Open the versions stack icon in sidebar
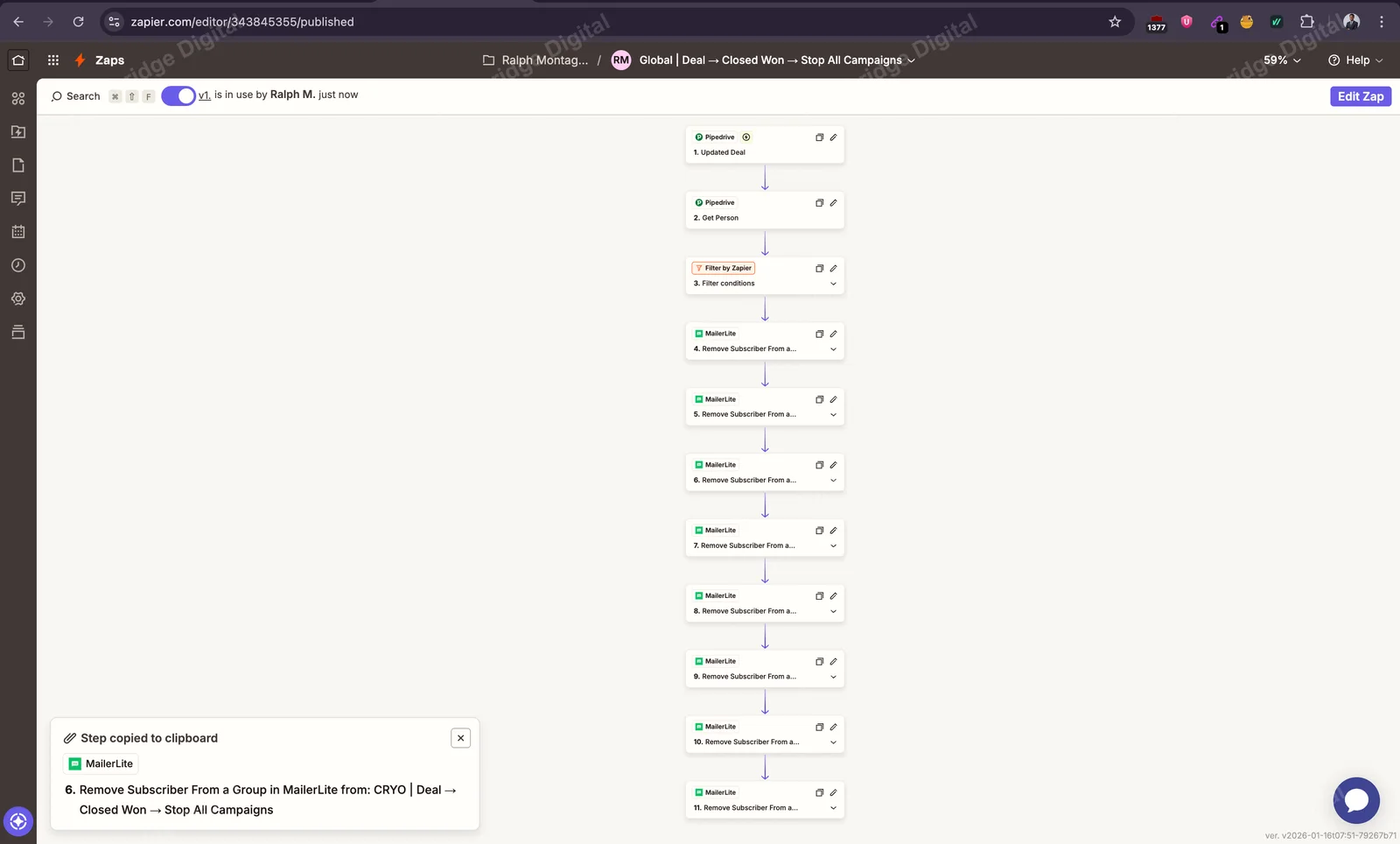1400x844 pixels. coord(18,332)
